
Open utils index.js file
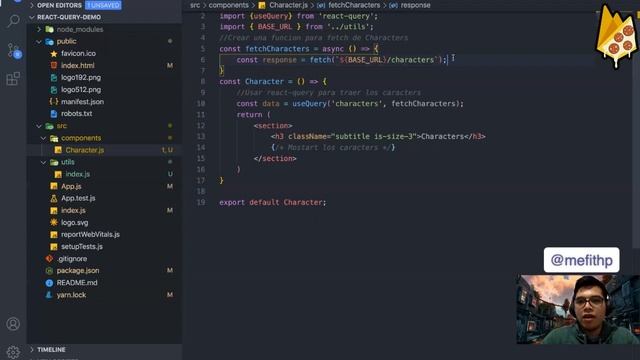coord(78,174)
